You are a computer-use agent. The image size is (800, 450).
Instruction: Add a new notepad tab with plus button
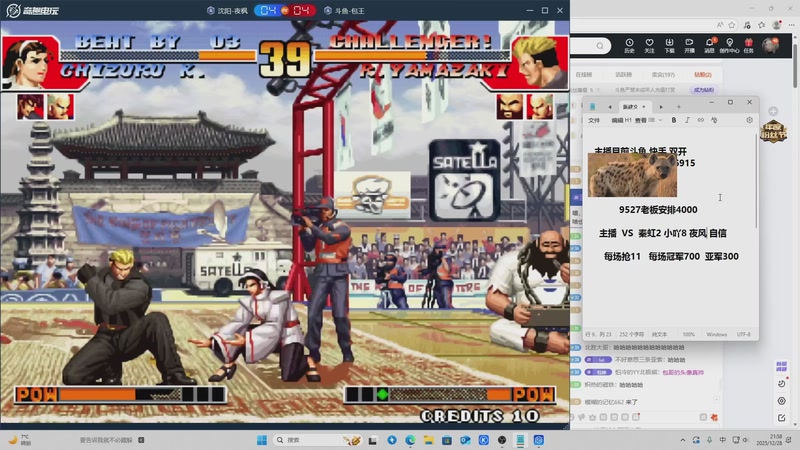tap(679, 107)
